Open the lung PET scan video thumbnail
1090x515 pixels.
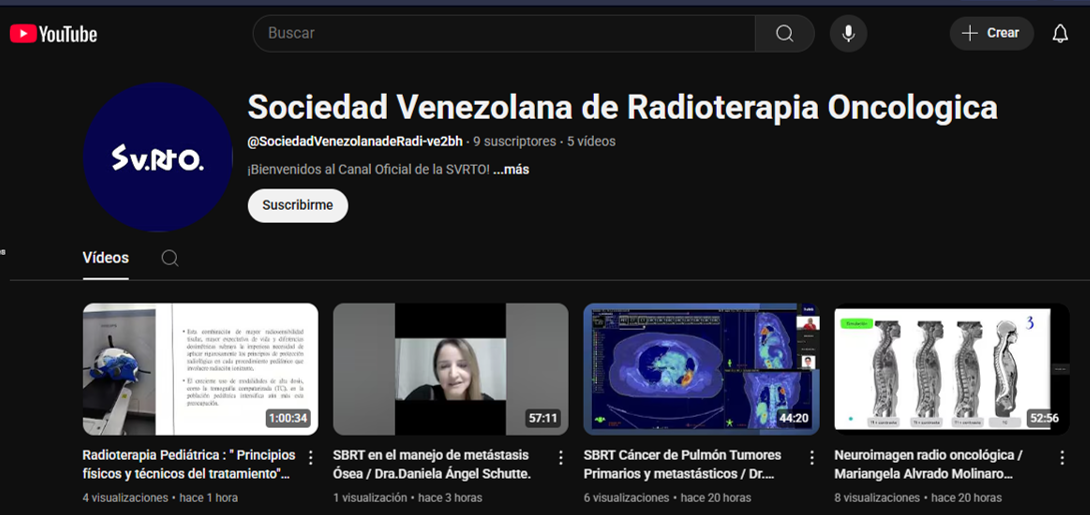(701, 369)
